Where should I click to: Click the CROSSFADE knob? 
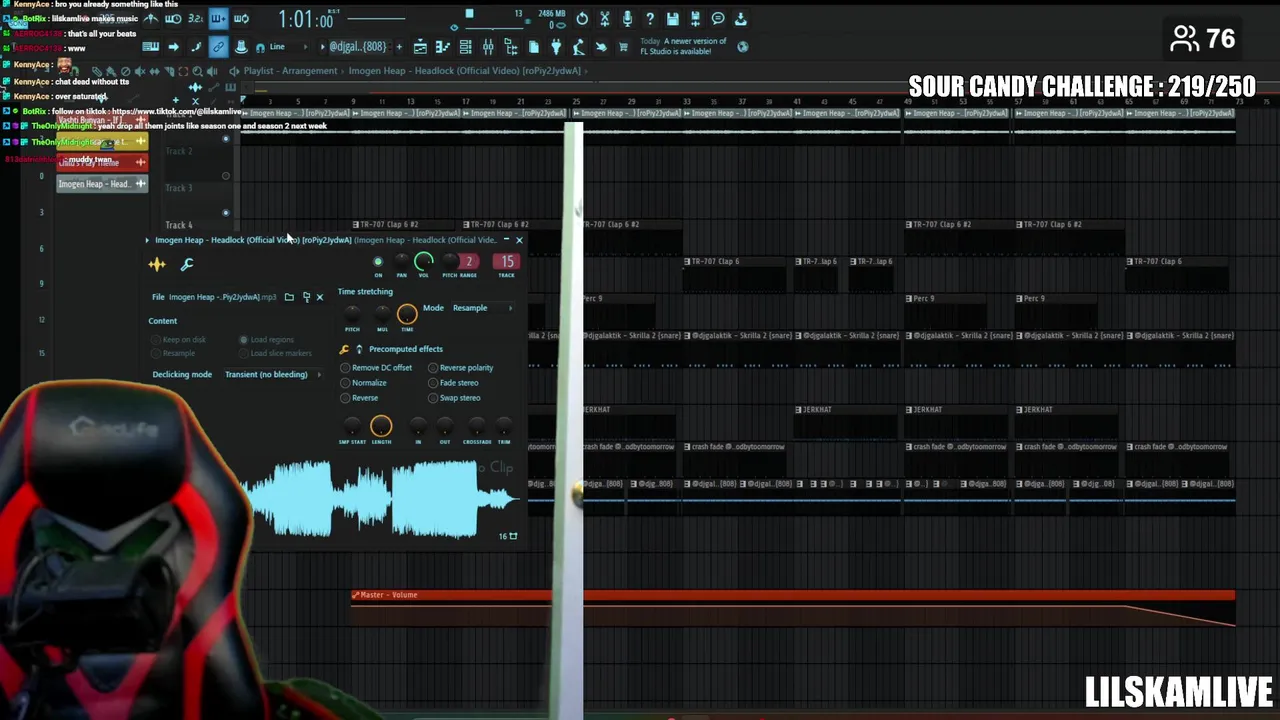click(477, 427)
